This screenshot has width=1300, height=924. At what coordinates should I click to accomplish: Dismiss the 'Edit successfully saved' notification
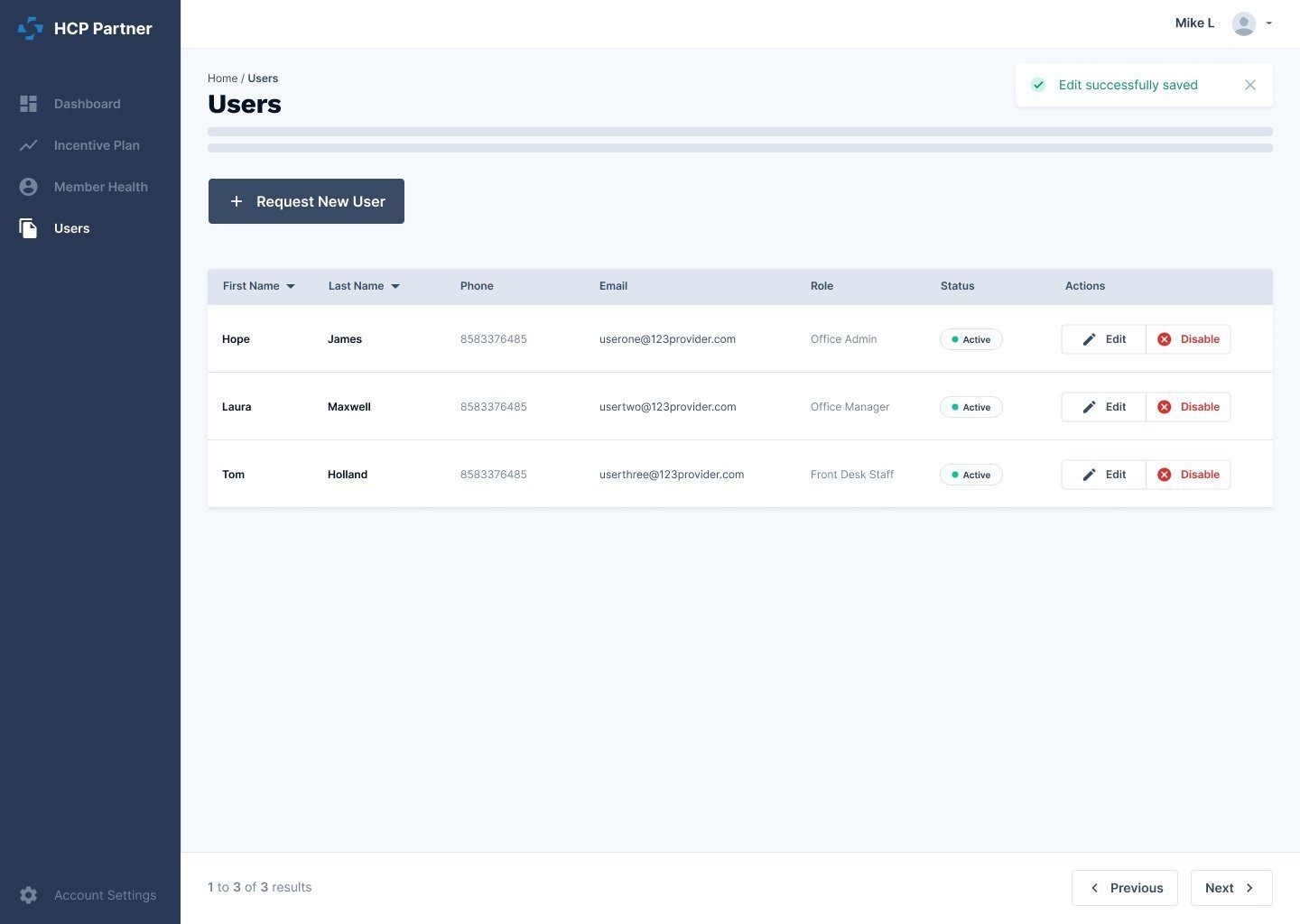1250,84
